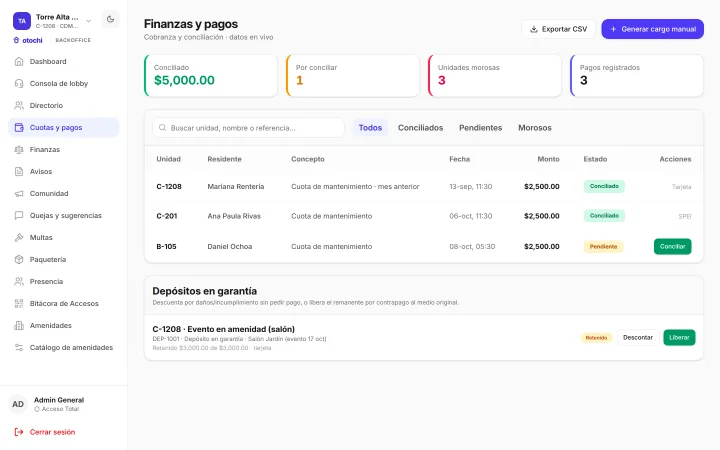The image size is (720, 450).
Task: Switch to Conciliados tab
Action: coord(420,128)
